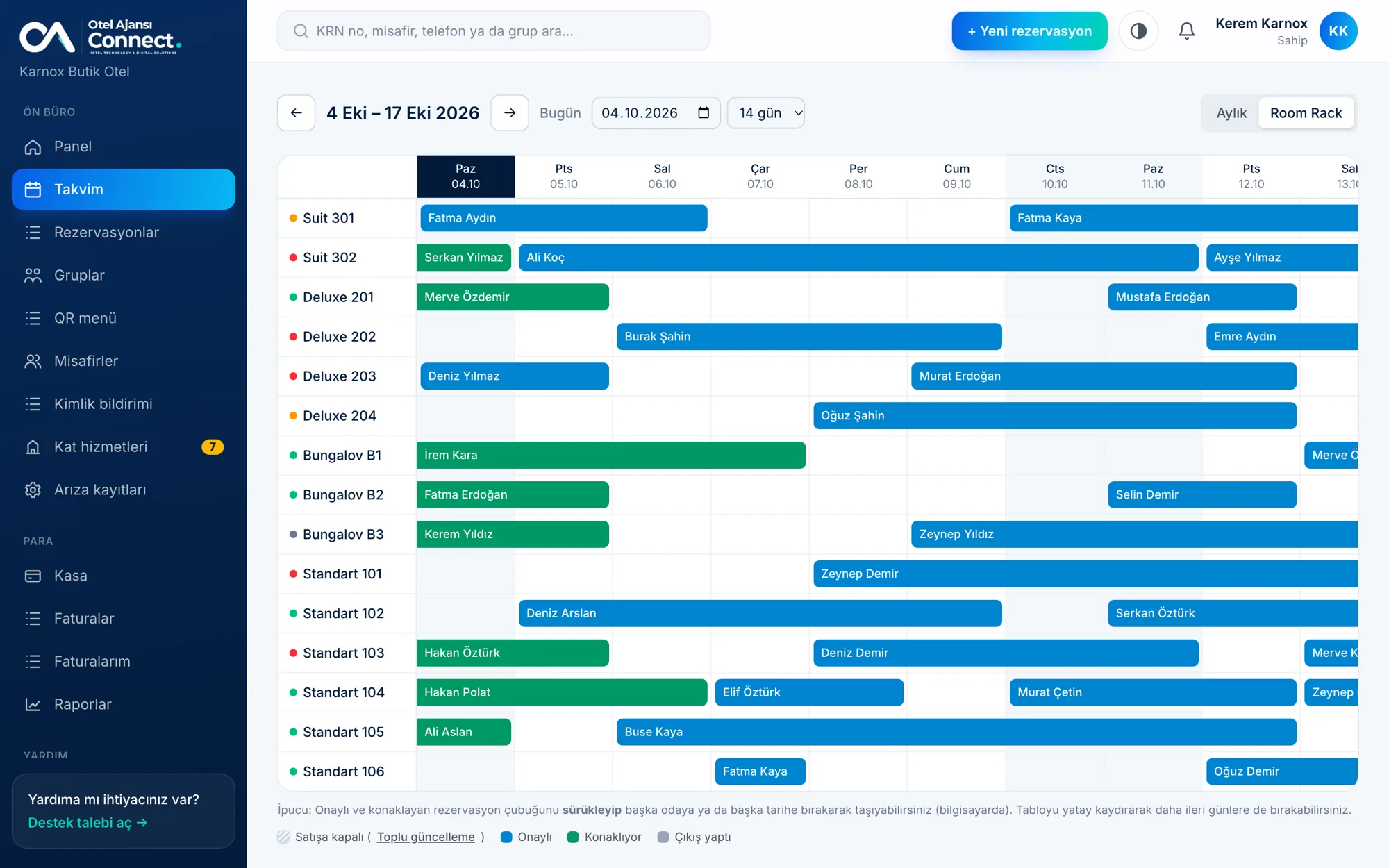1389x868 pixels.
Task: Open Misafirler guests icon
Action: pyautogui.click(x=33, y=361)
